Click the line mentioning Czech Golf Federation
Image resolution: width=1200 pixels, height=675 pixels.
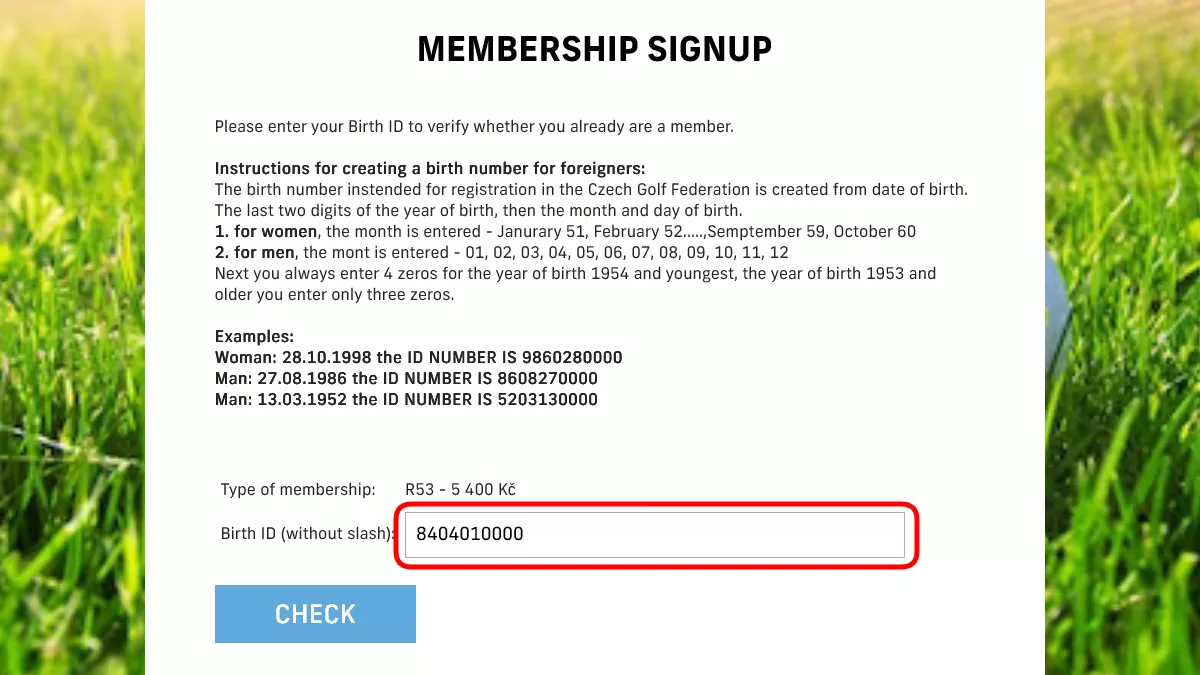[591, 189]
